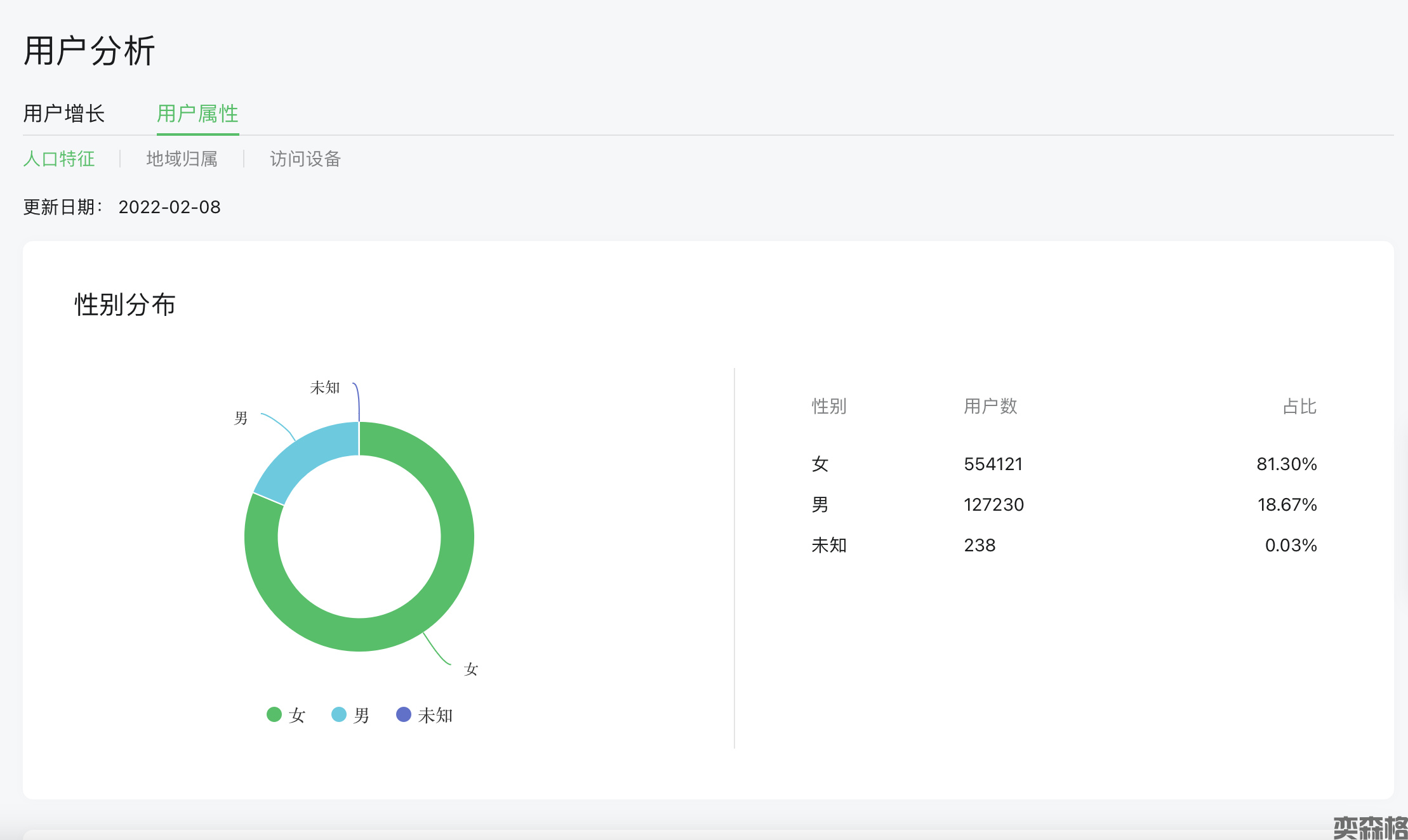Click the 男 label beside the chart
This screenshot has height=840, width=1408.
(241, 418)
